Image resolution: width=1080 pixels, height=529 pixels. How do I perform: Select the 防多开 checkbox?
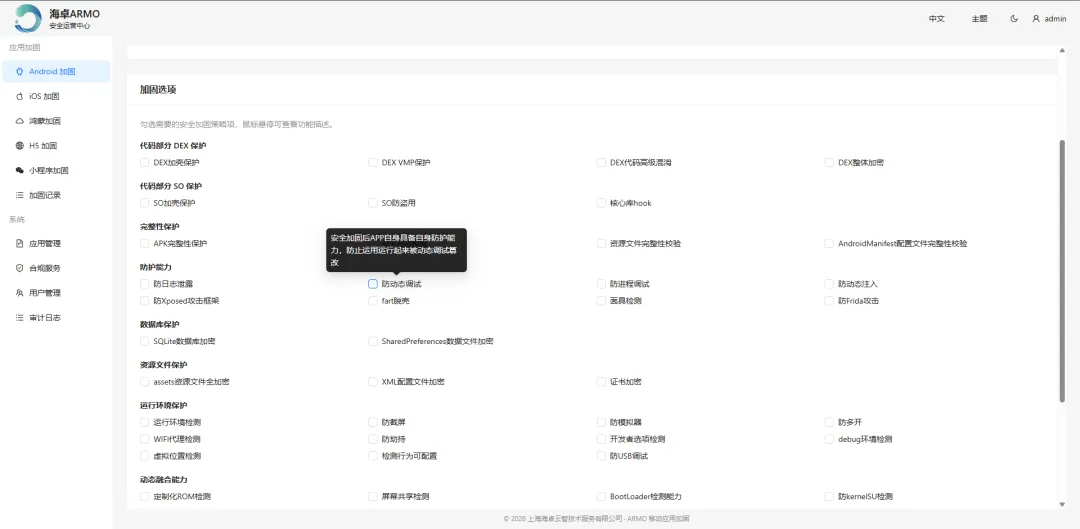(829, 422)
